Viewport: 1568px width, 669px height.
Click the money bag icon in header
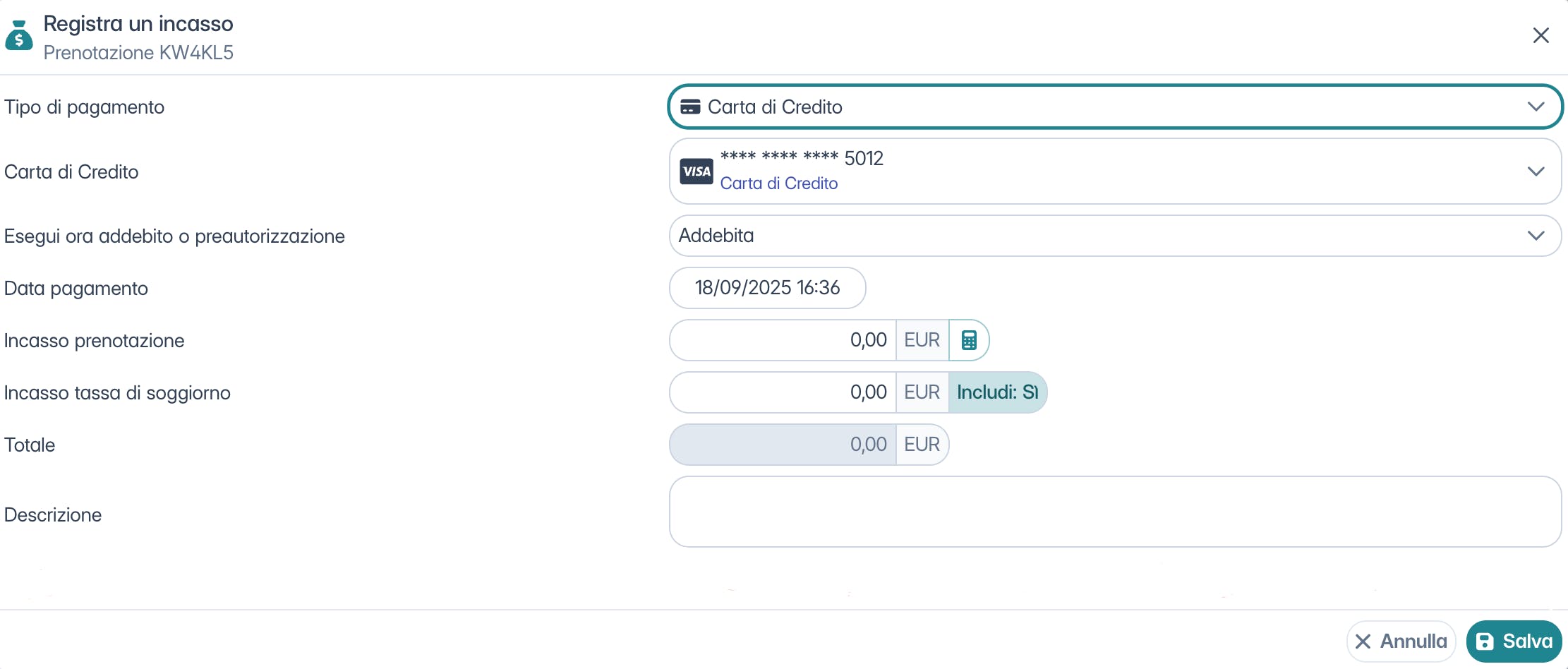pos(19,35)
